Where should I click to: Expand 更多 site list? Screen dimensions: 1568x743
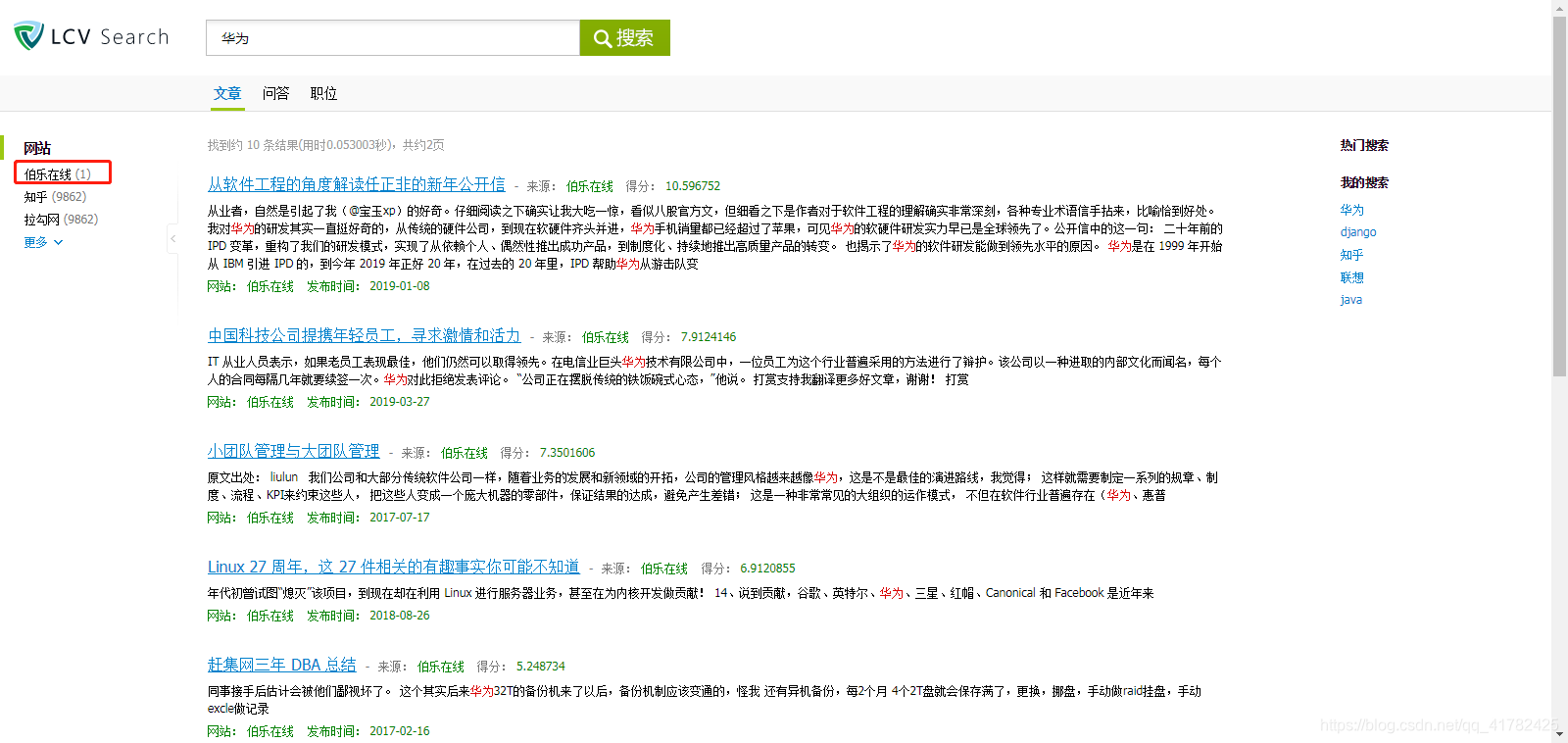point(43,241)
